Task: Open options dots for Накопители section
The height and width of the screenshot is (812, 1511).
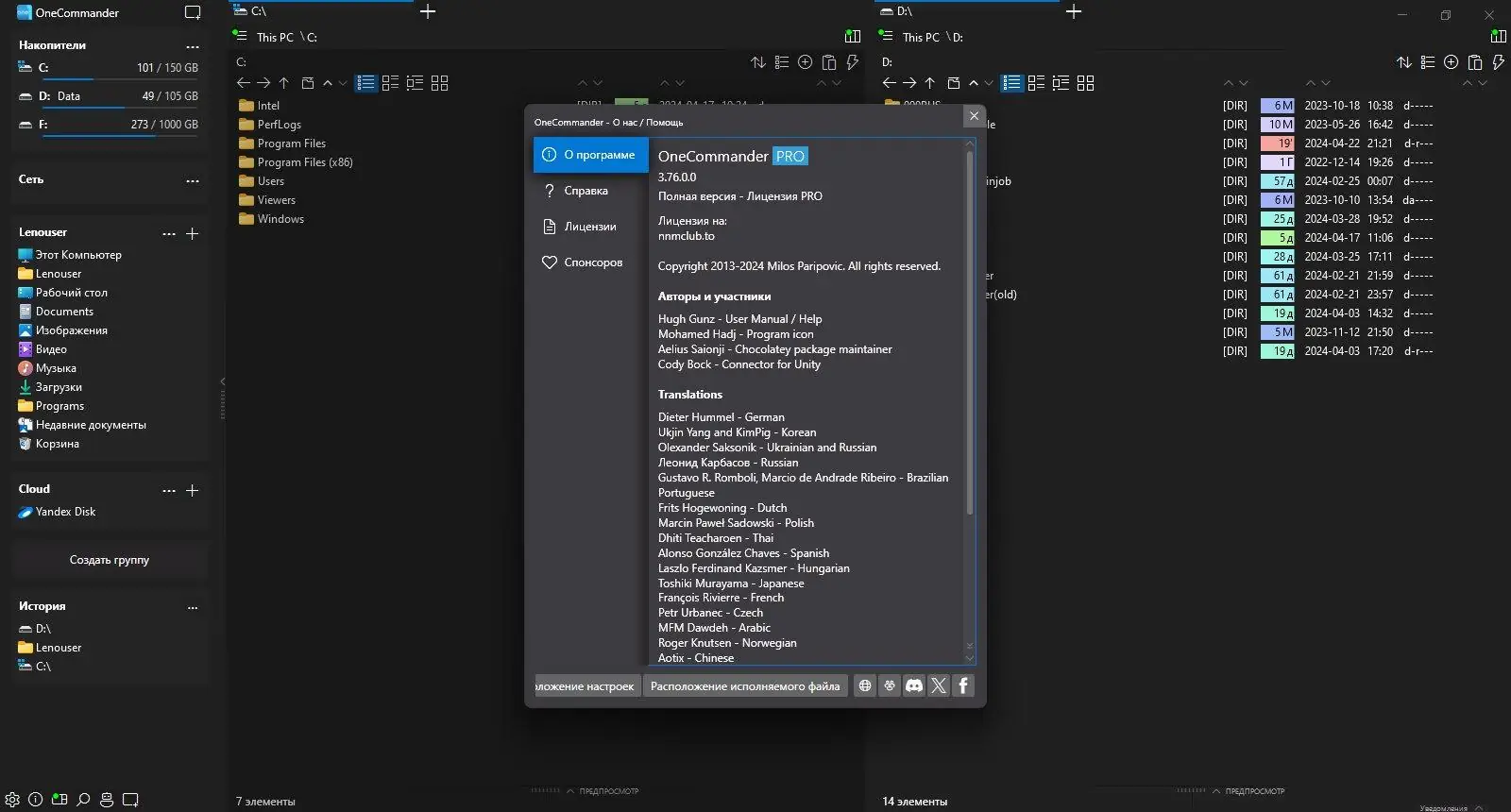Action: 193,46
